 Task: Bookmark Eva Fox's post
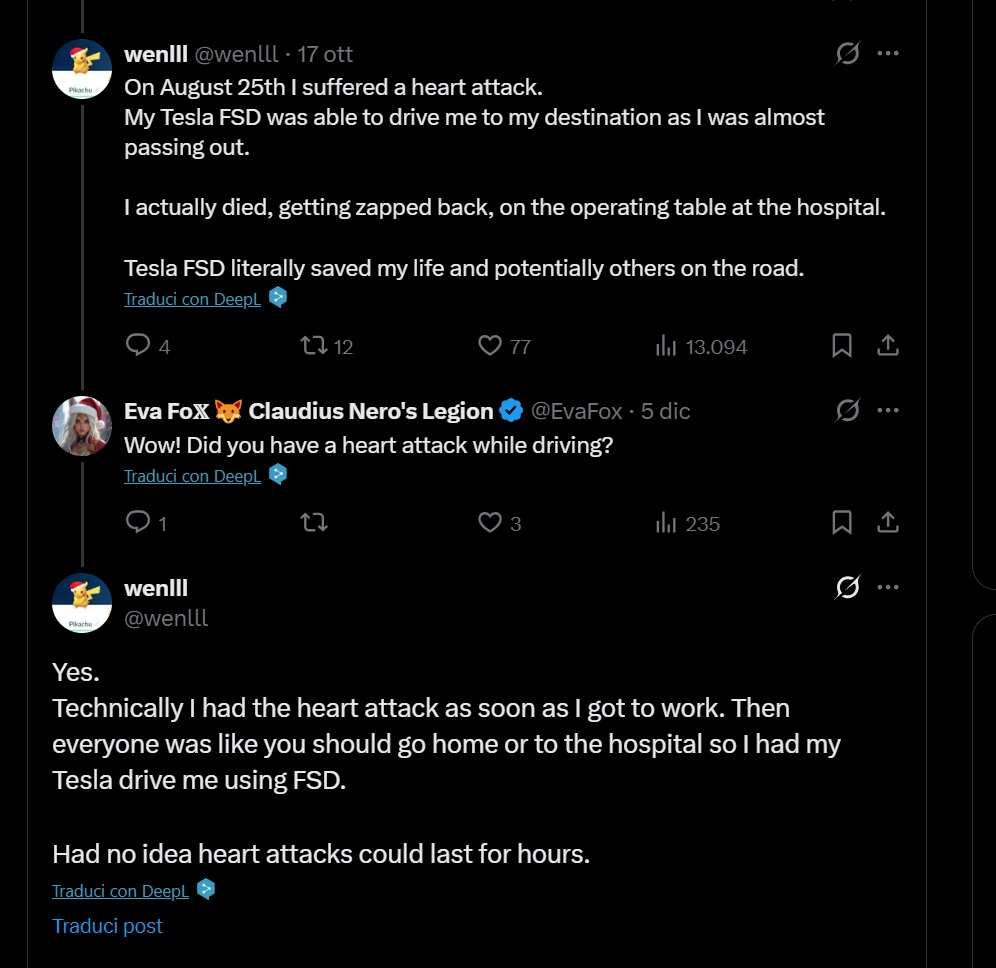(842, 522)
